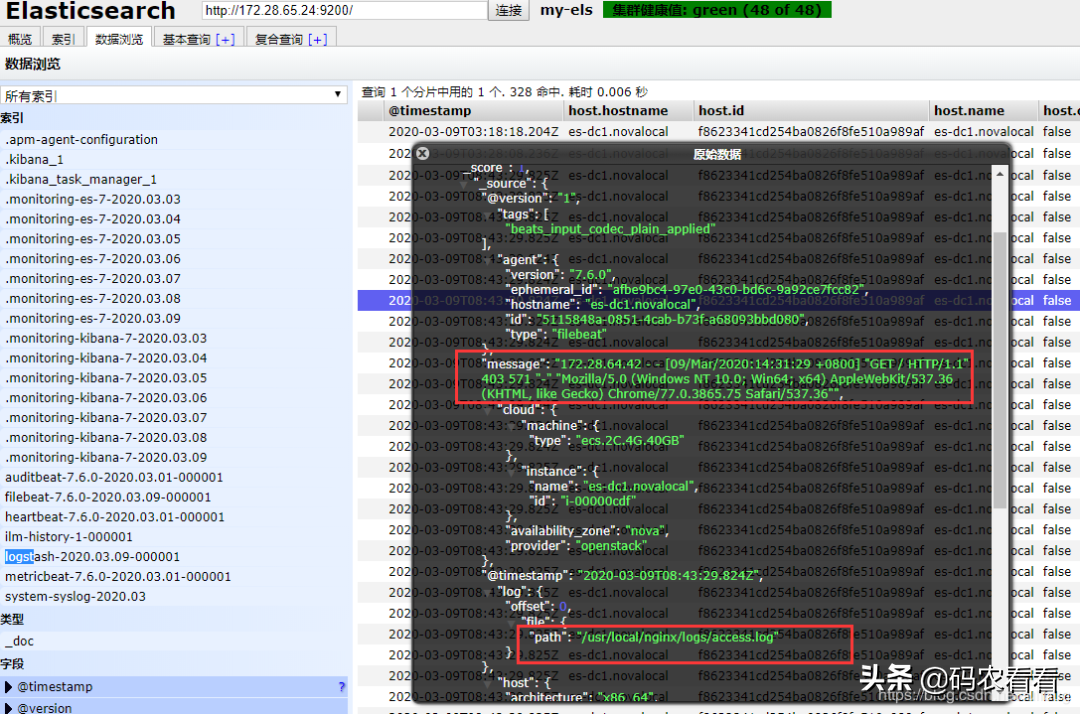Select index .monitoring-es-7-2020.03.09
The width and height of the screenshot is (1080, 714).
click(93, 319)
